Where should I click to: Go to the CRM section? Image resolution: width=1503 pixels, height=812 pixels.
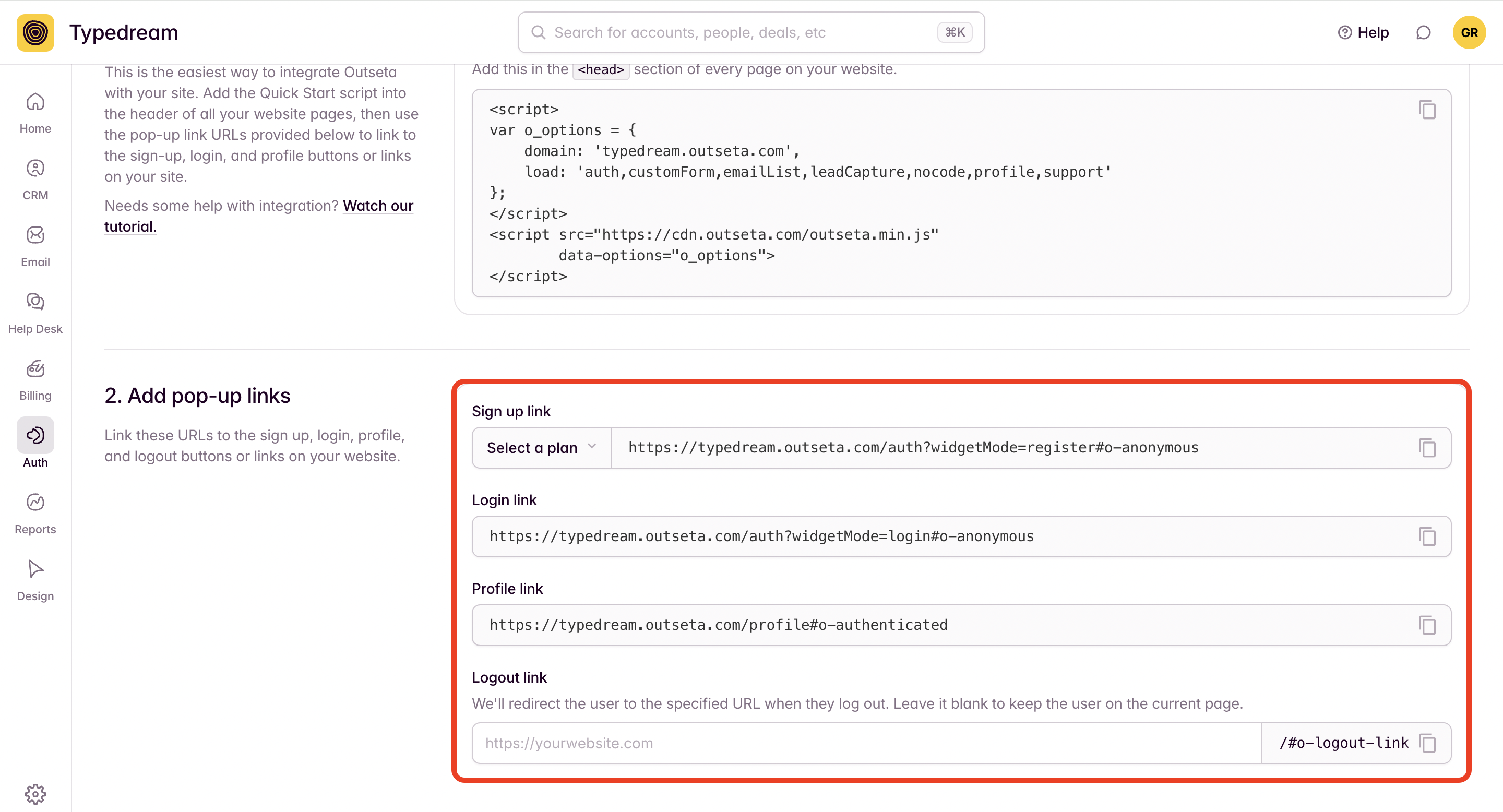click(35, 180)
